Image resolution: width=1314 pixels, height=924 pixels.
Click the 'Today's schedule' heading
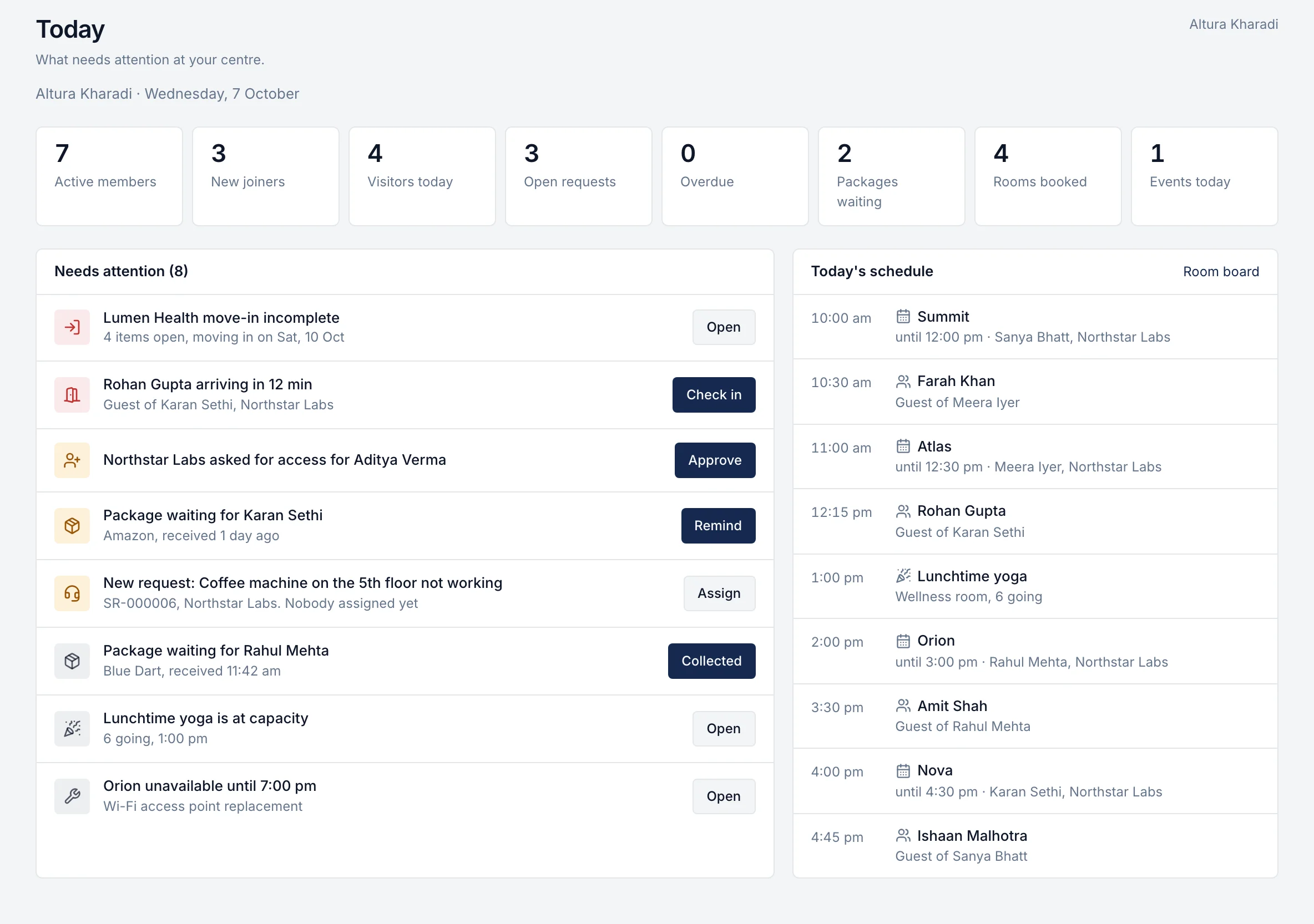pos(872,271)
